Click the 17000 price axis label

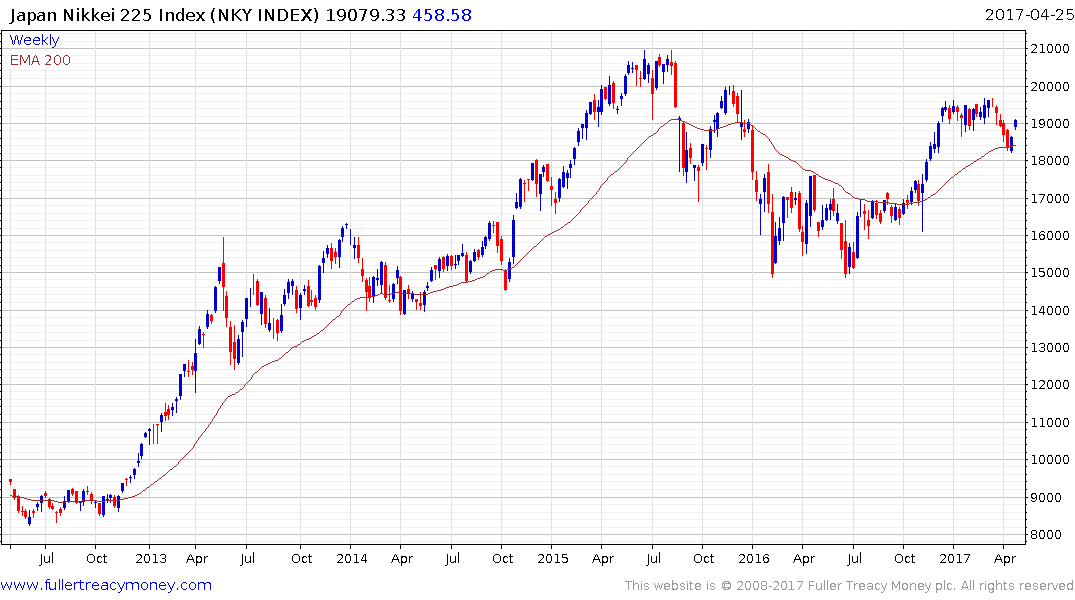(x=1050, y=199)
